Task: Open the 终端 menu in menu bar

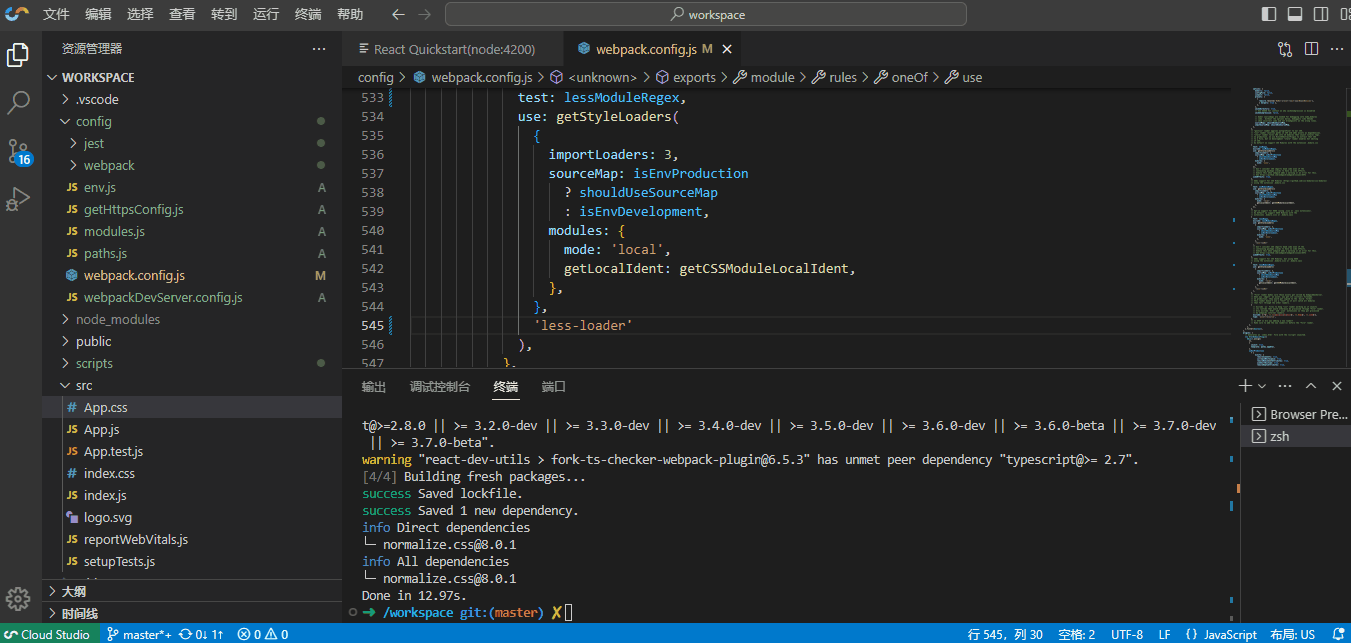Action: coord(308,15)
